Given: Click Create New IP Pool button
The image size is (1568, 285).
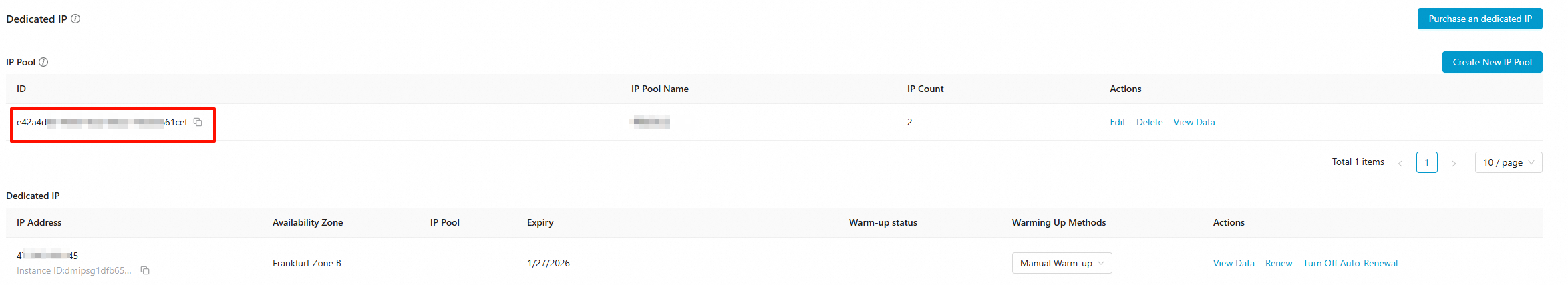Looking at the screenshot, I should 1491,62.
